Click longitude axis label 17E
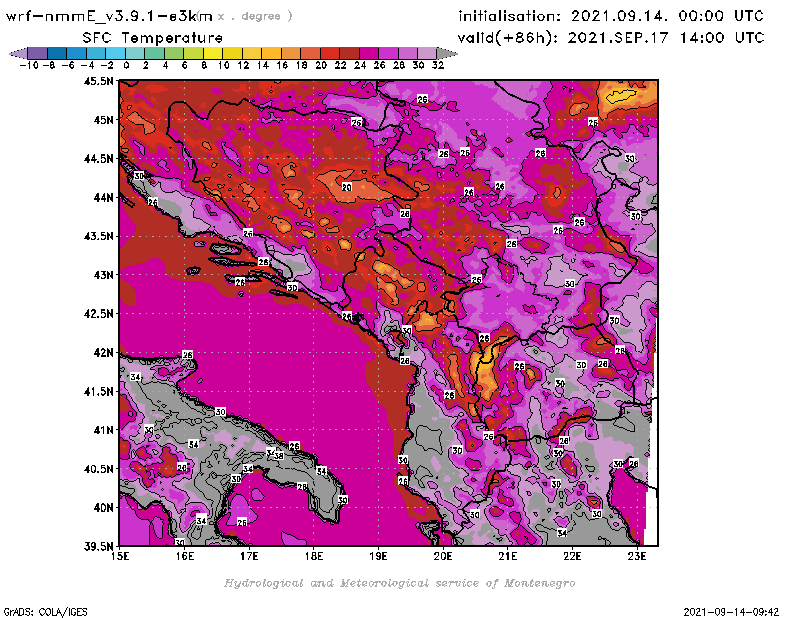 (x=249, y=556)
